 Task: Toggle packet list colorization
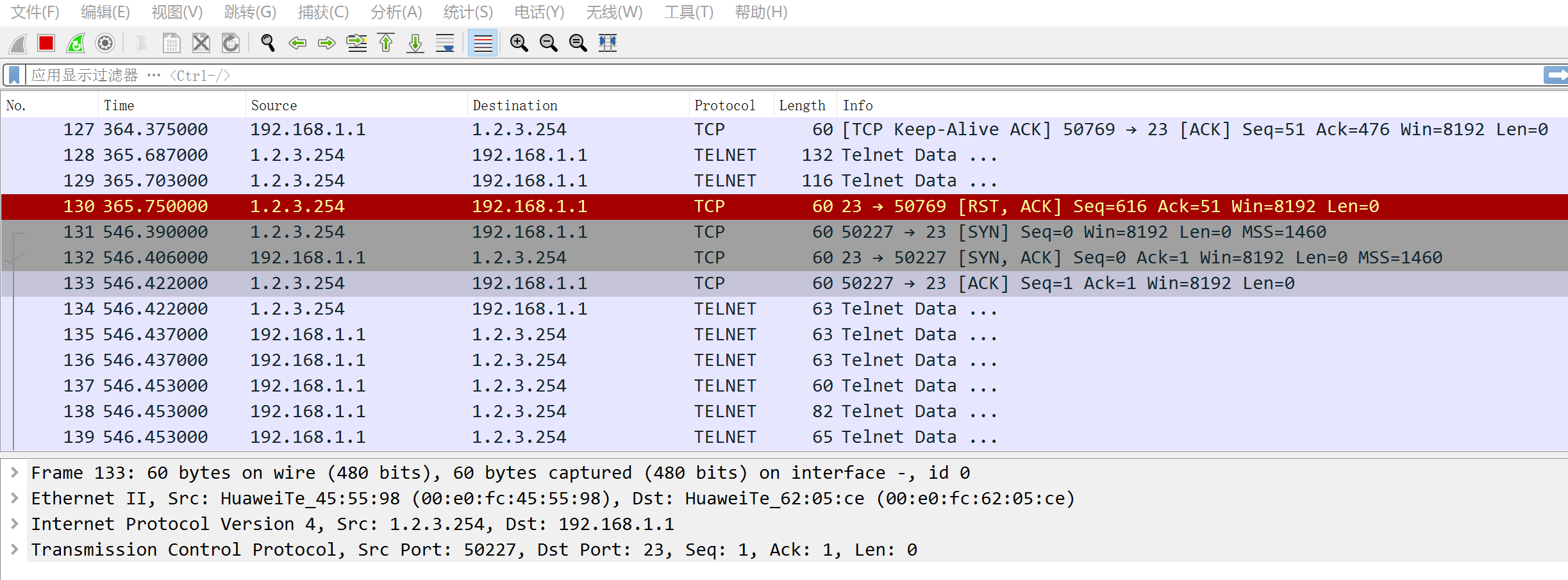click(x=483, y=43)
